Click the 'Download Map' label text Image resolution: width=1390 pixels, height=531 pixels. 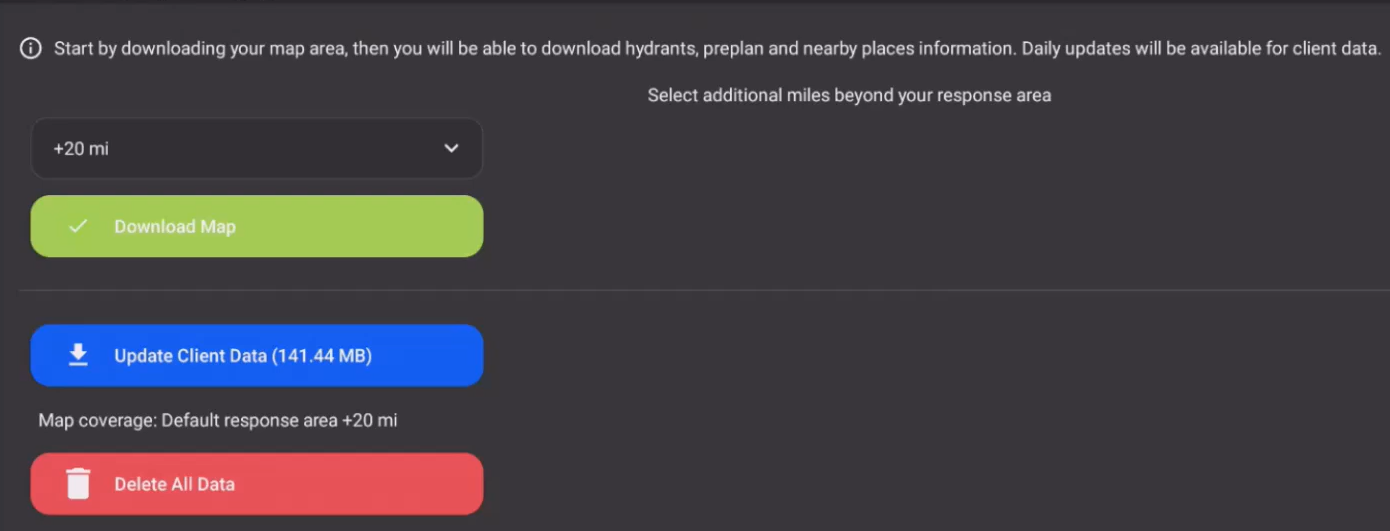[175, 226]
